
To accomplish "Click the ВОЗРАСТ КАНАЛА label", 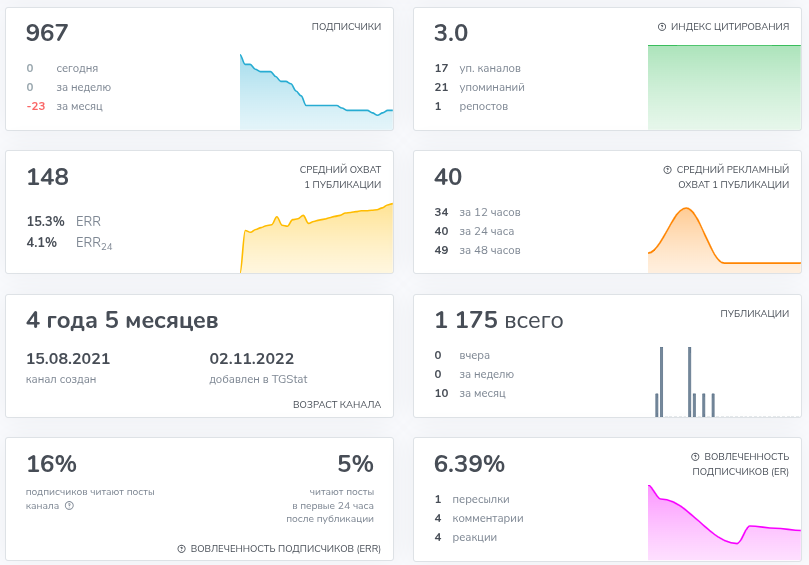I will pos(337,405).
